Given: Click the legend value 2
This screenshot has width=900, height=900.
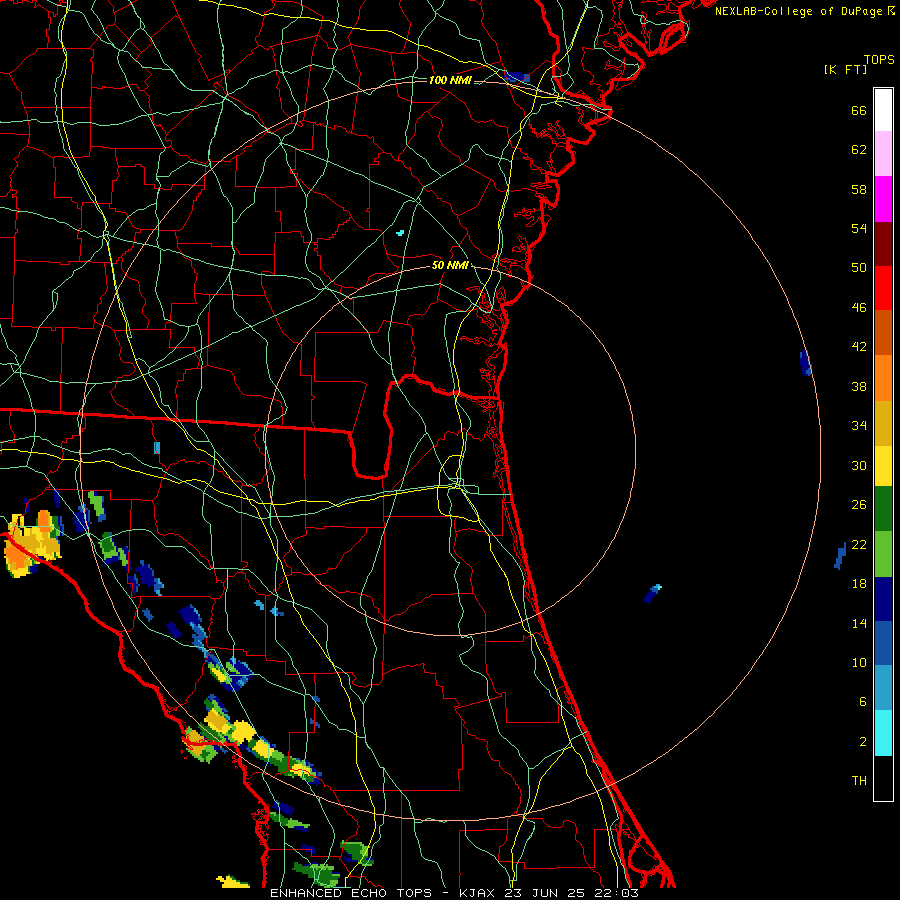Looking at the screenshot, I should [863, 742].
